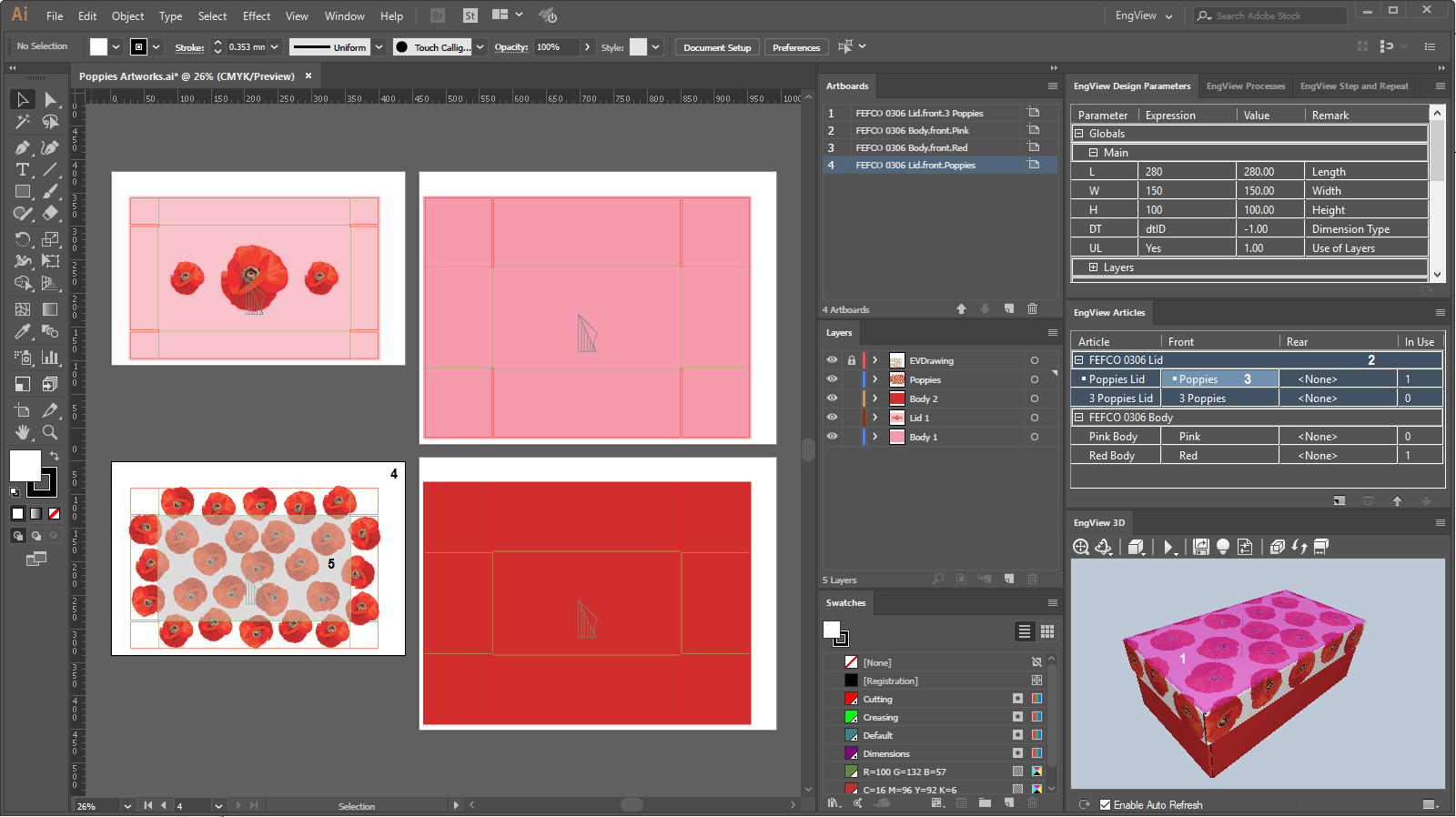Open the Preferences button
The width and height of the screenshot is (1456, 817).
796,47
